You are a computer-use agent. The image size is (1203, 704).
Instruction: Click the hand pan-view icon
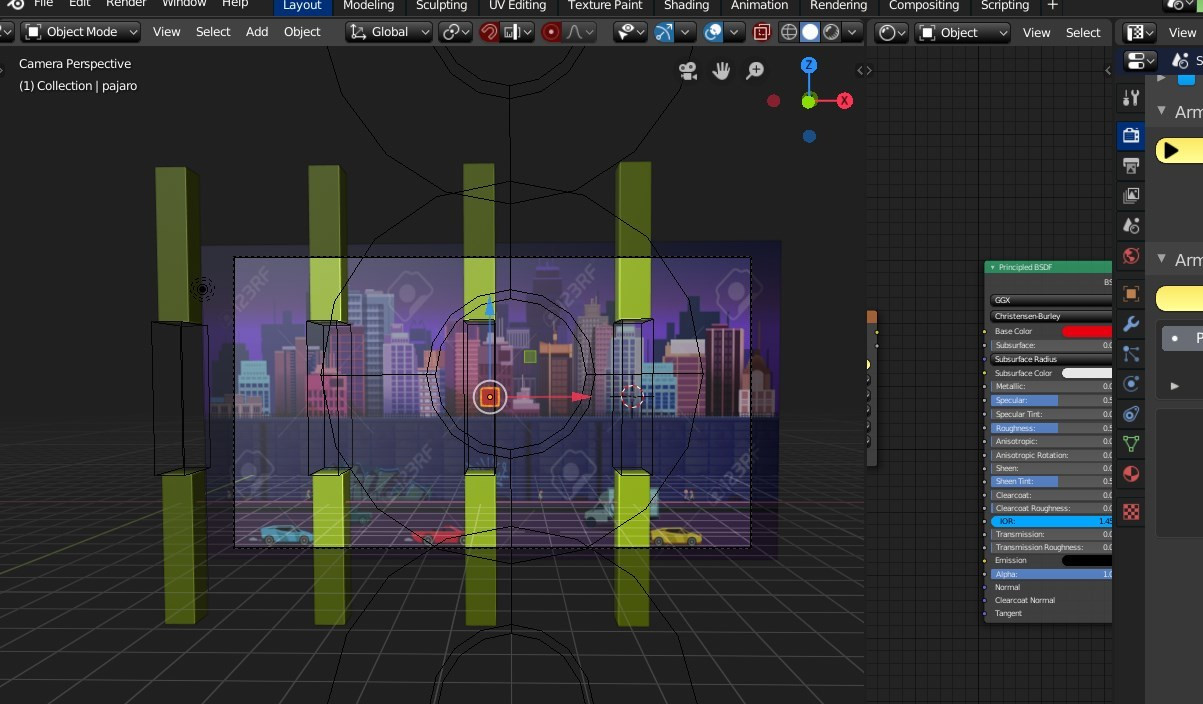[x=721, y=70]
